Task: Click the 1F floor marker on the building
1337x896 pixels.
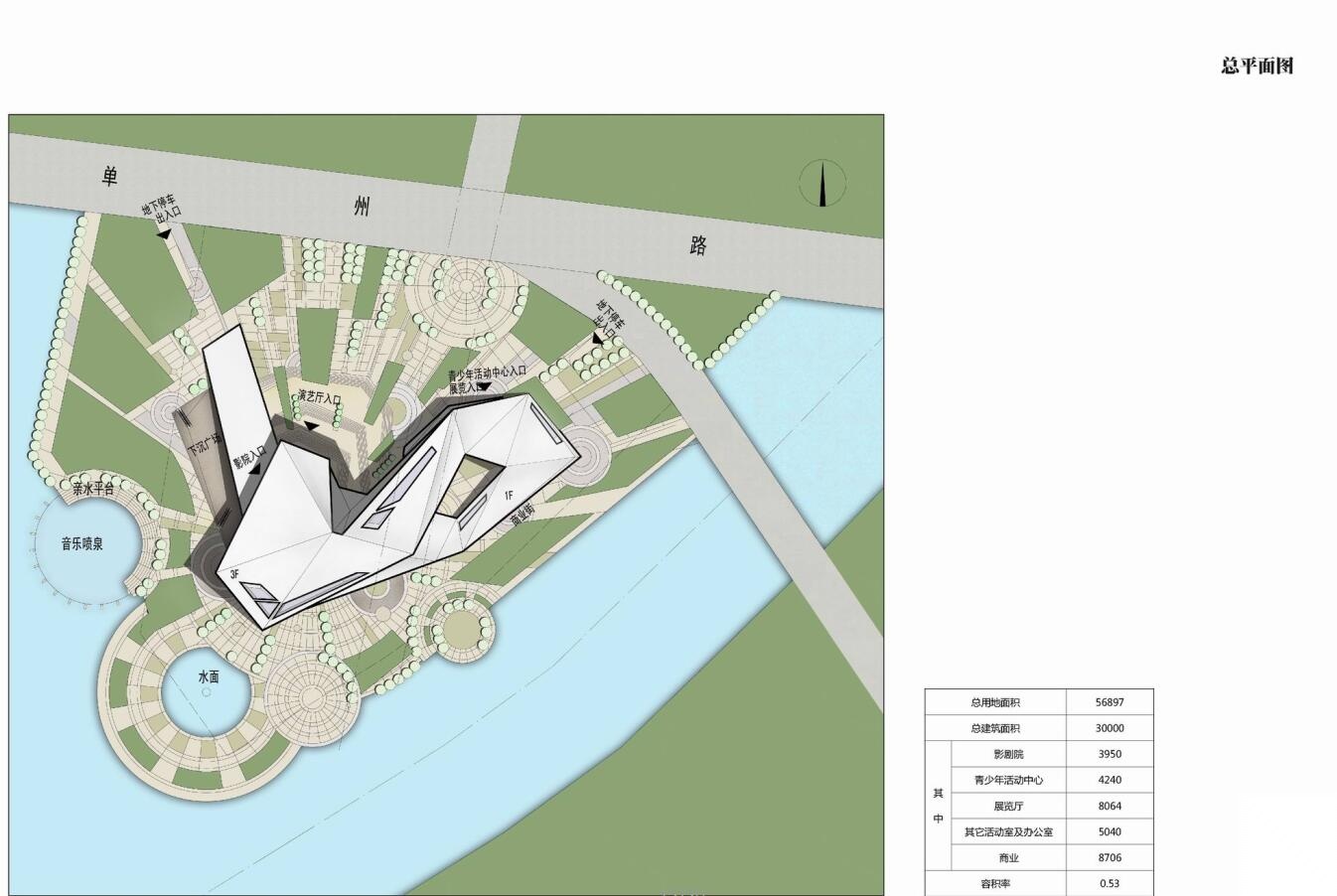Action: 508,495
